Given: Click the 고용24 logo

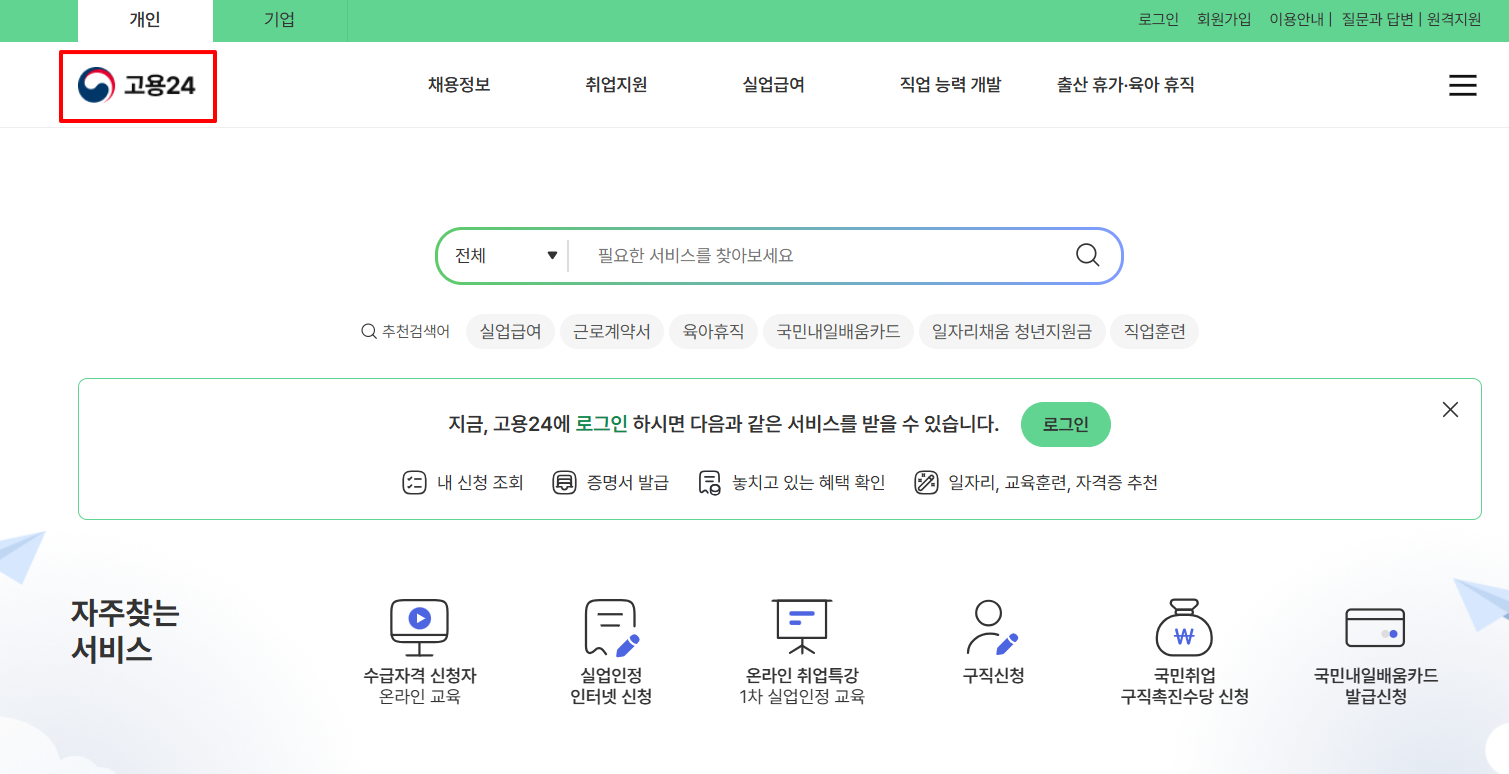Looking at the screenshot, I should [x=137, y=86].
